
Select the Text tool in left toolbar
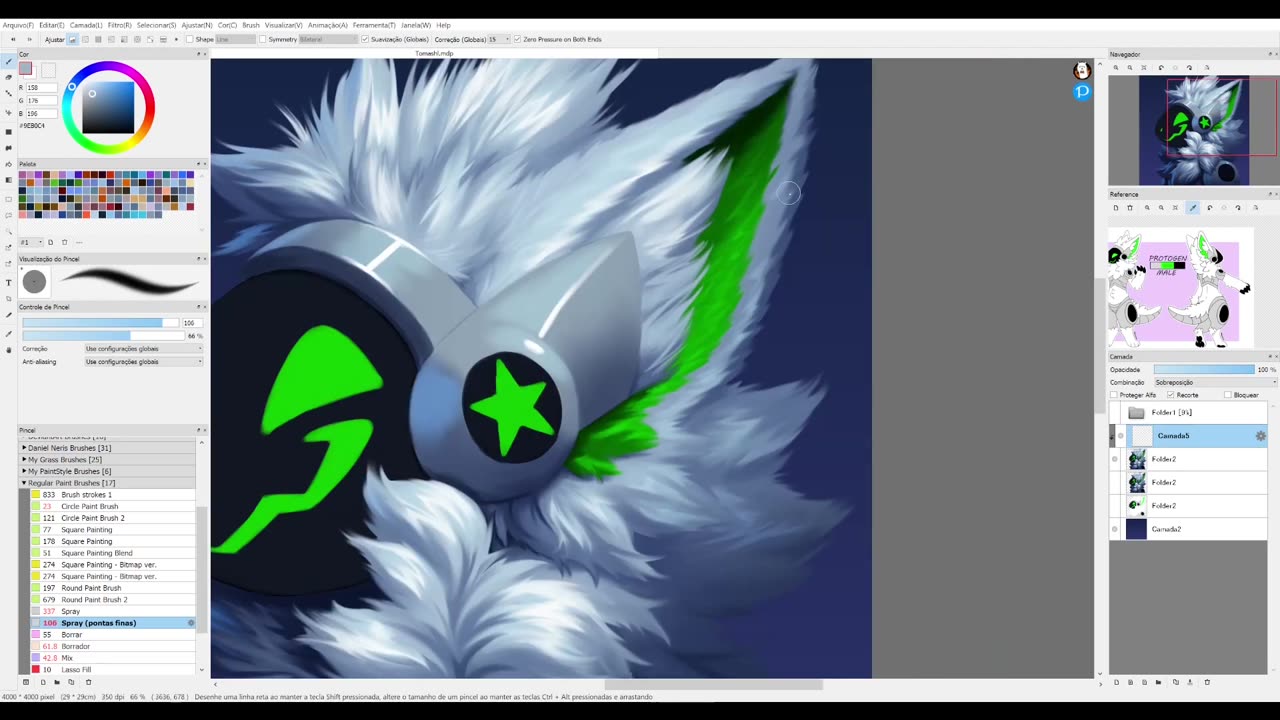[x=9, y=283]
